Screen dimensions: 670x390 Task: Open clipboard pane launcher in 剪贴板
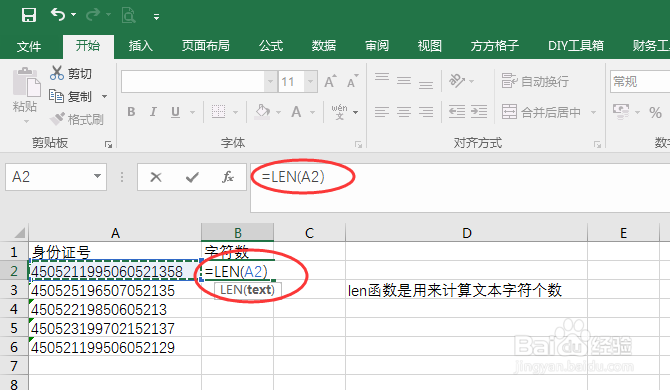pyautogui.click(x=108, y=145)
